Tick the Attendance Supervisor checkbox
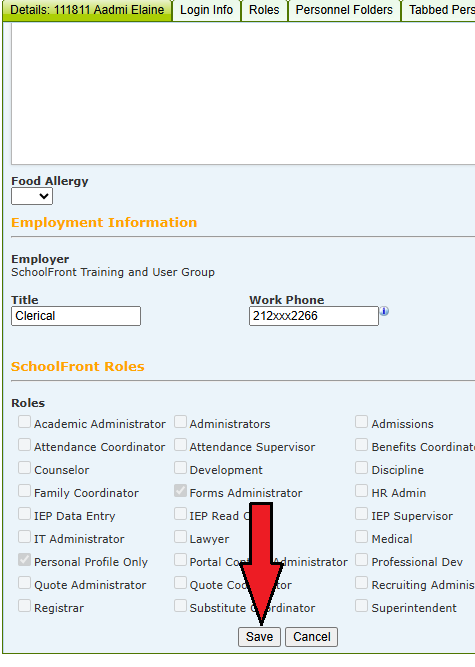Screen dimensions: 475x667 180,445
